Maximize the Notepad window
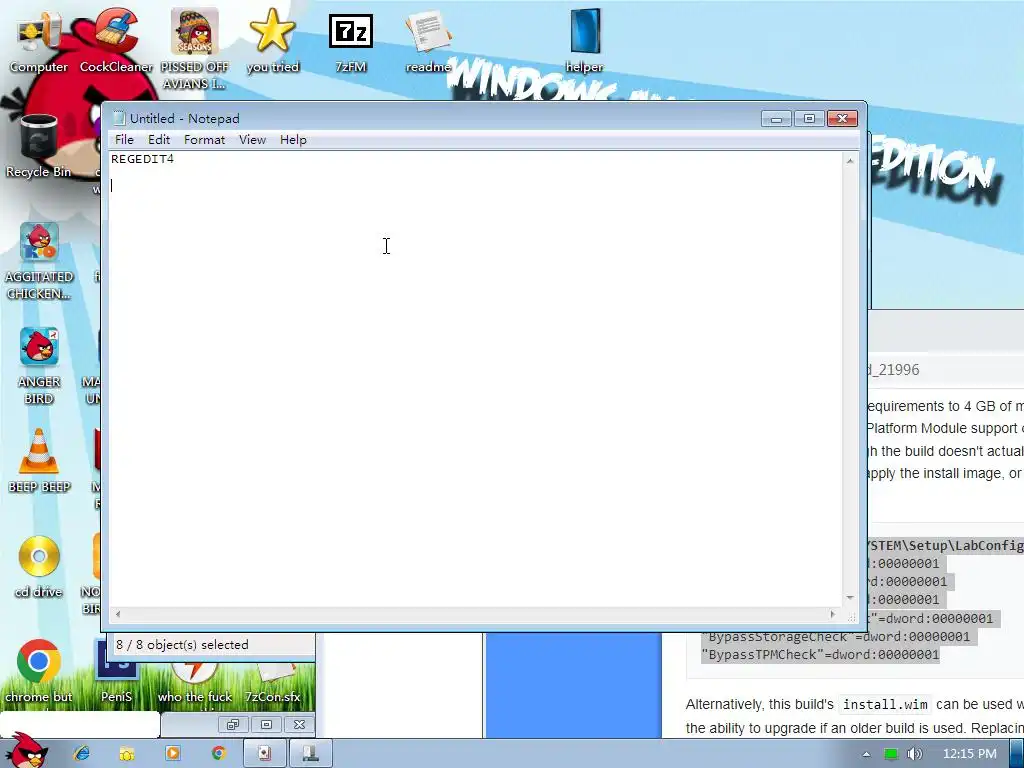1024x768 pixels. coord(809,119)
